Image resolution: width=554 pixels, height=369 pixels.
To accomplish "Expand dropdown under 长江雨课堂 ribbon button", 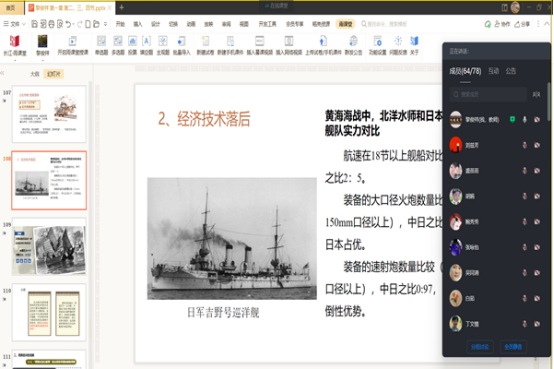I will [14, 60].
